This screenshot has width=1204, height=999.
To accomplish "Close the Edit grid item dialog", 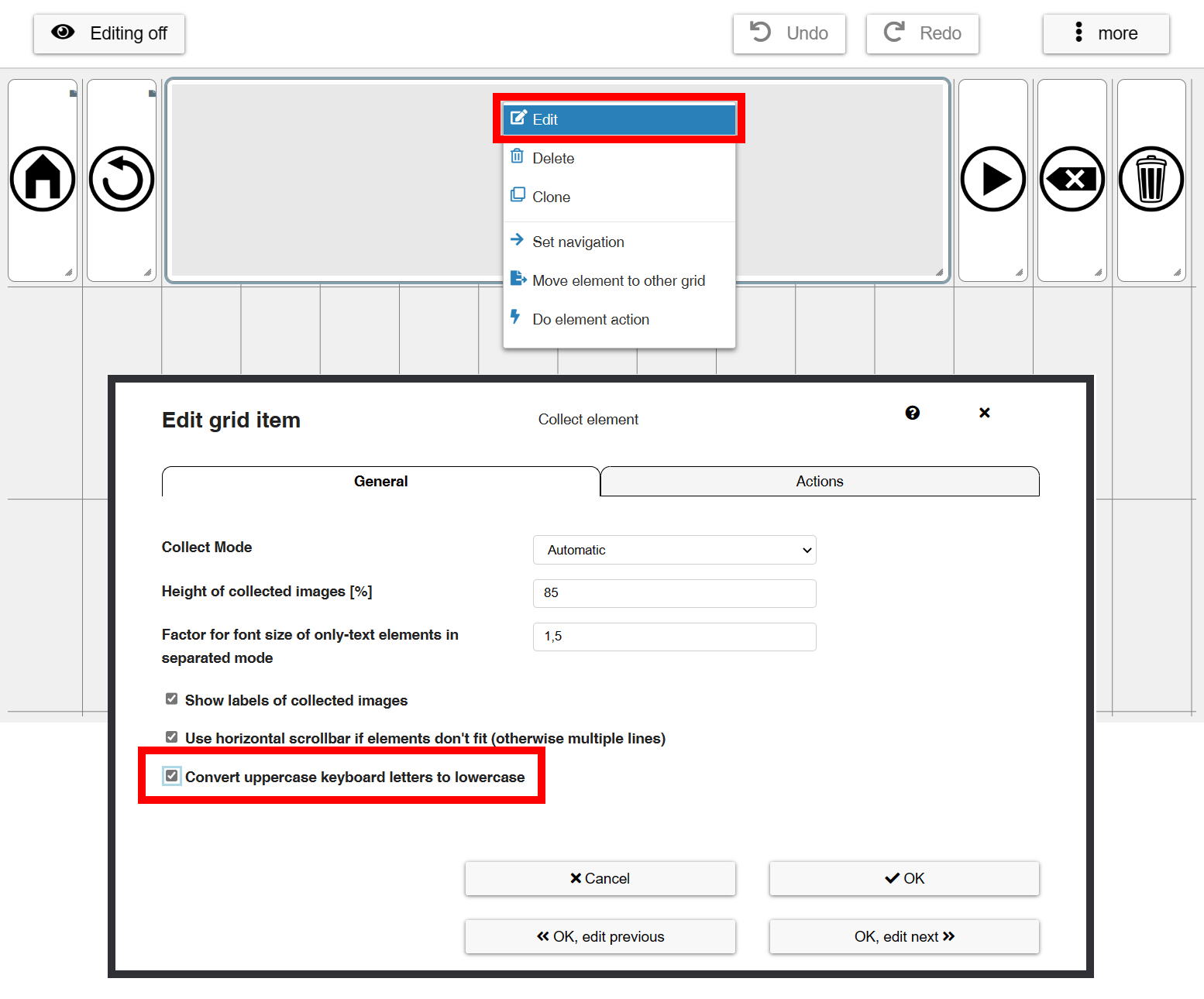I will coord(985,413).
